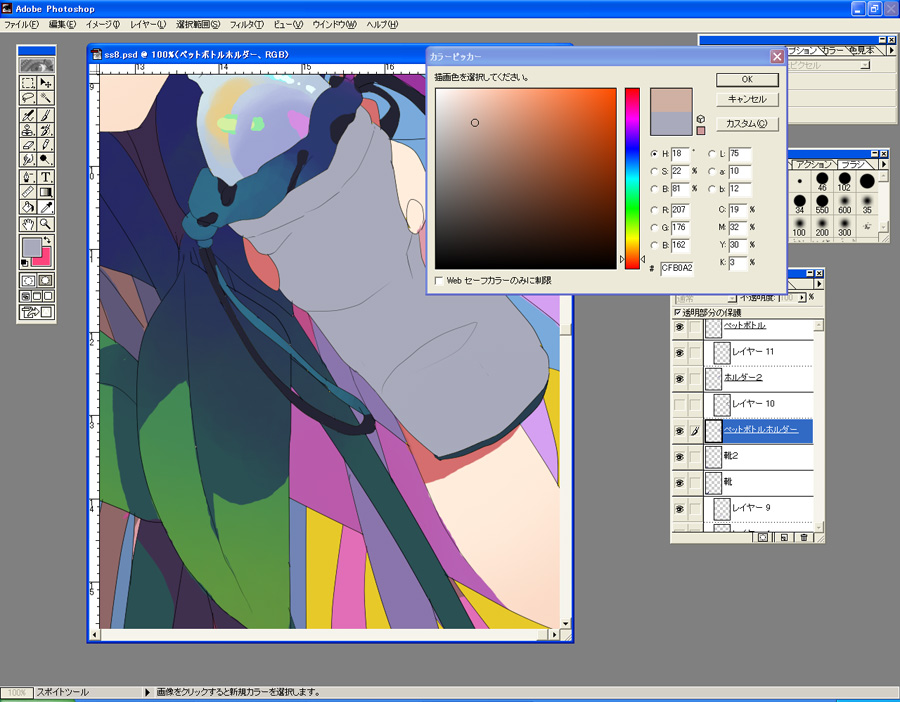Select the S: saturation radio button
This screenshot has height=702, width=900.
pos(654,171)
